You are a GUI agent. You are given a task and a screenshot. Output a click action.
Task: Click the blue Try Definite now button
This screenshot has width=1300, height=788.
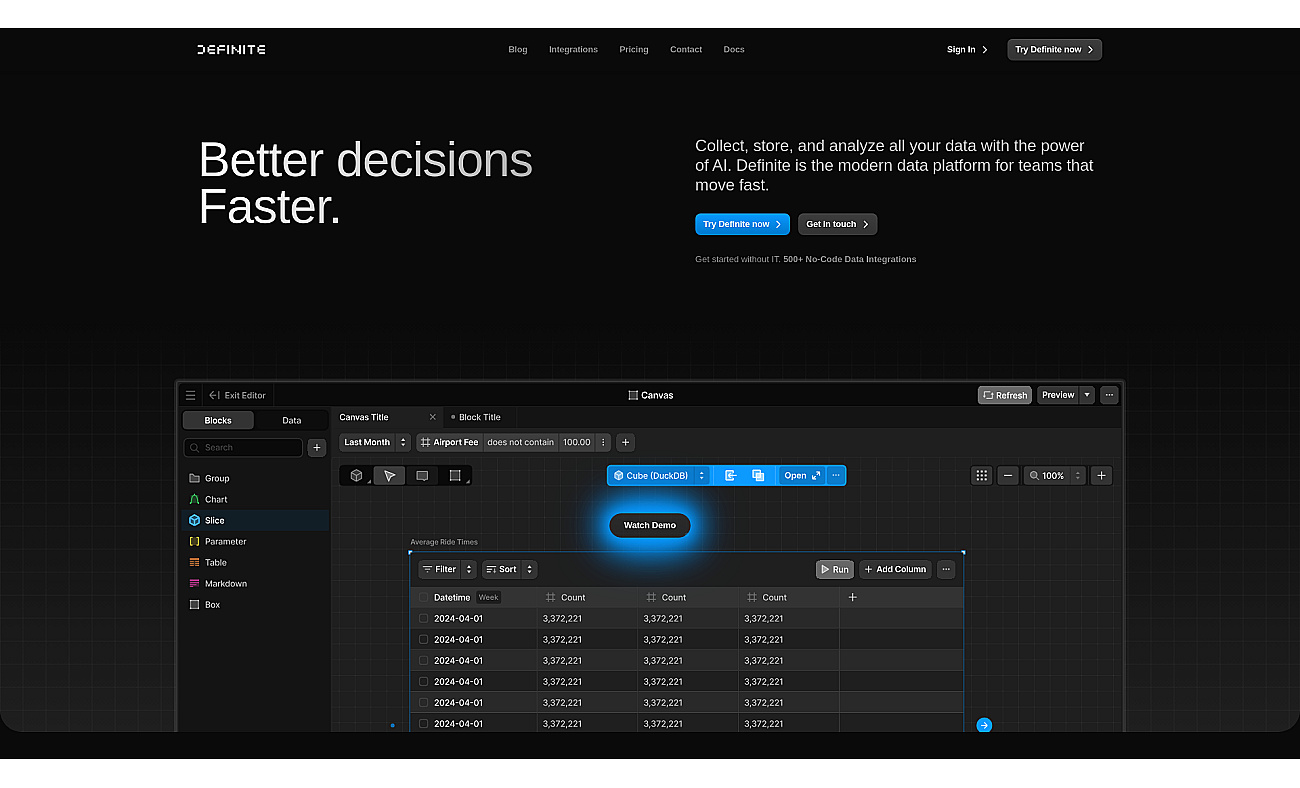click(742, 224)
